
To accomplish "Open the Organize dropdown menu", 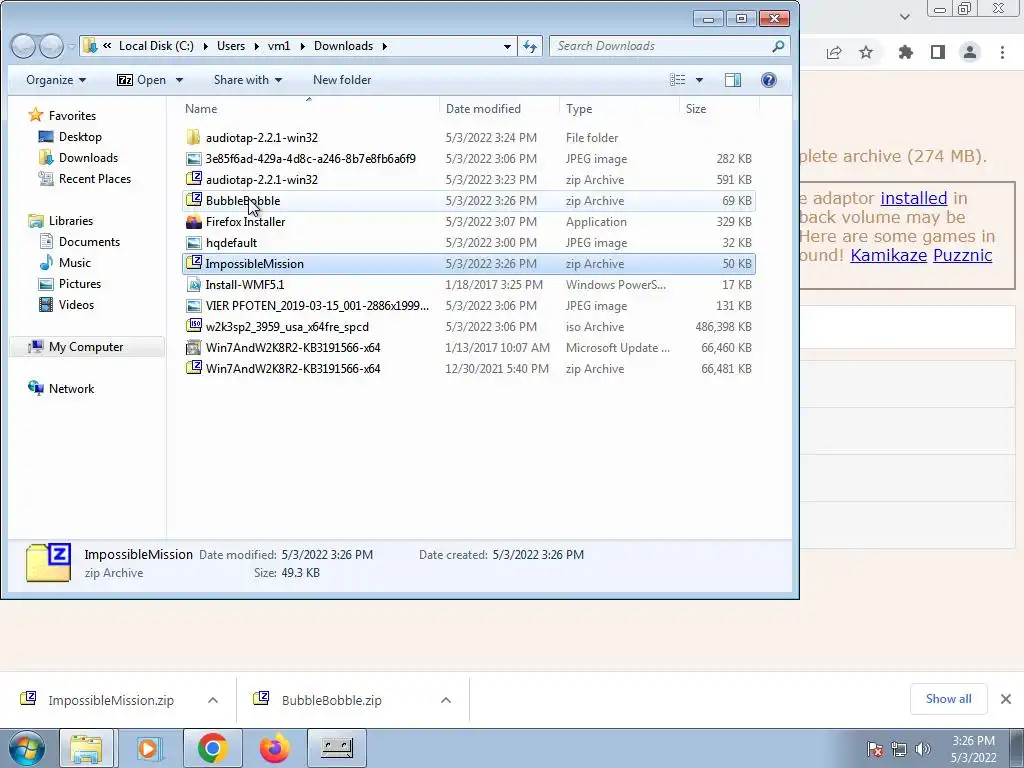I will click(x=56, y=80).
